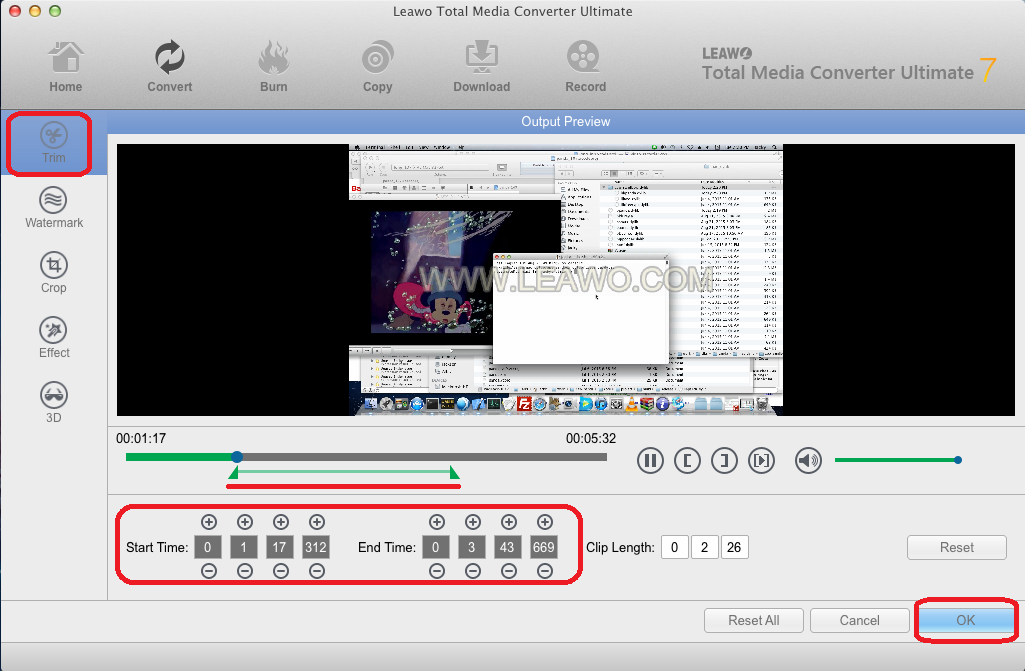Viewport: 1025px width, 671px height.
Task: Set trim start point with left bracket
Action: (687, 460)
